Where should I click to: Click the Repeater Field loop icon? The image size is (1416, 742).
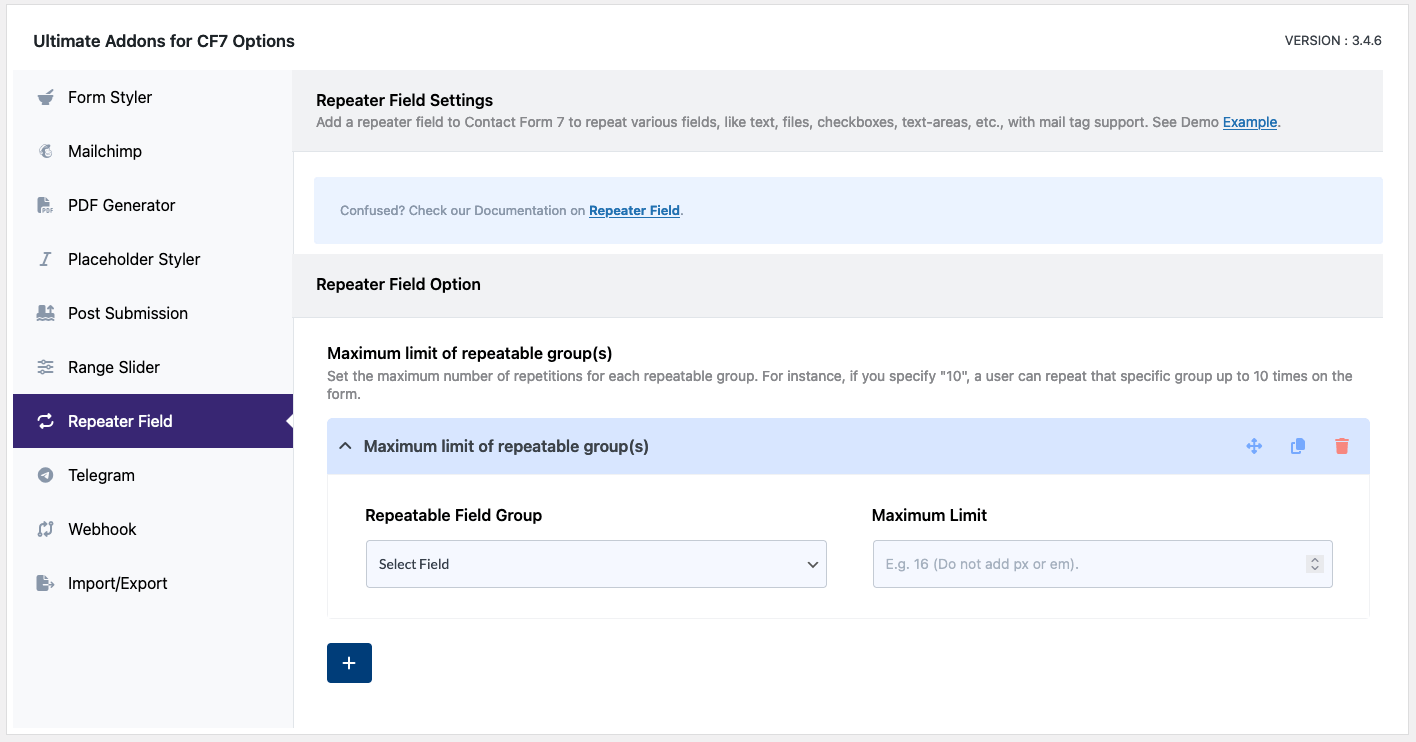tap(45, 421)
